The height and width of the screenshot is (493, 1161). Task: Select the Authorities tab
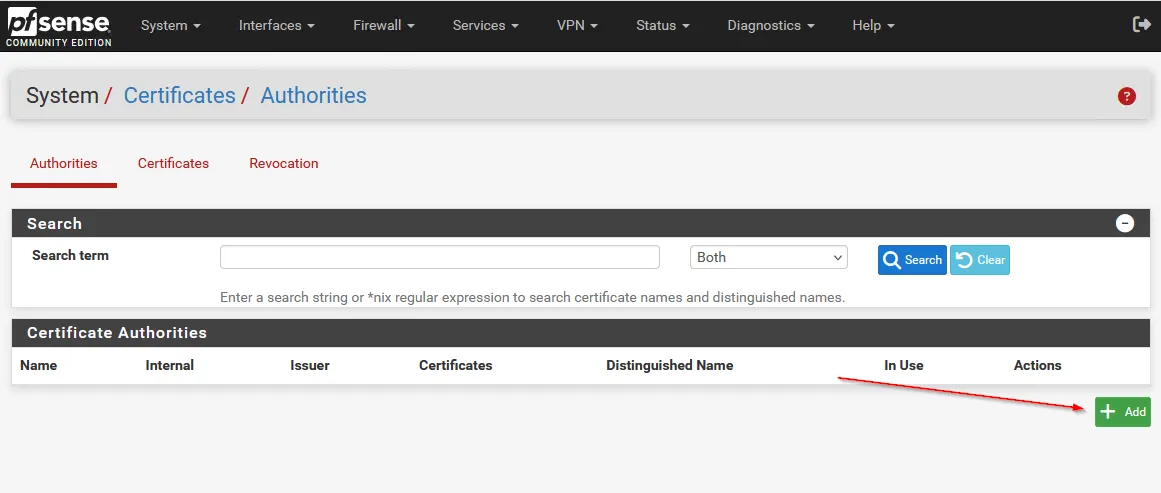(x=64, y=163)
